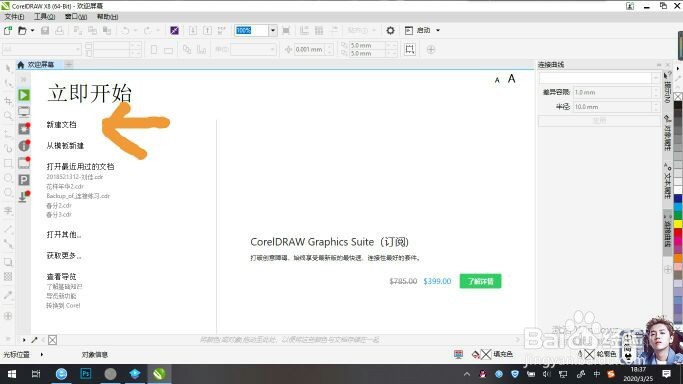This screenshot has height=384, width=683.
Task: Open the 帮助 menu
Action: (107, 17)
